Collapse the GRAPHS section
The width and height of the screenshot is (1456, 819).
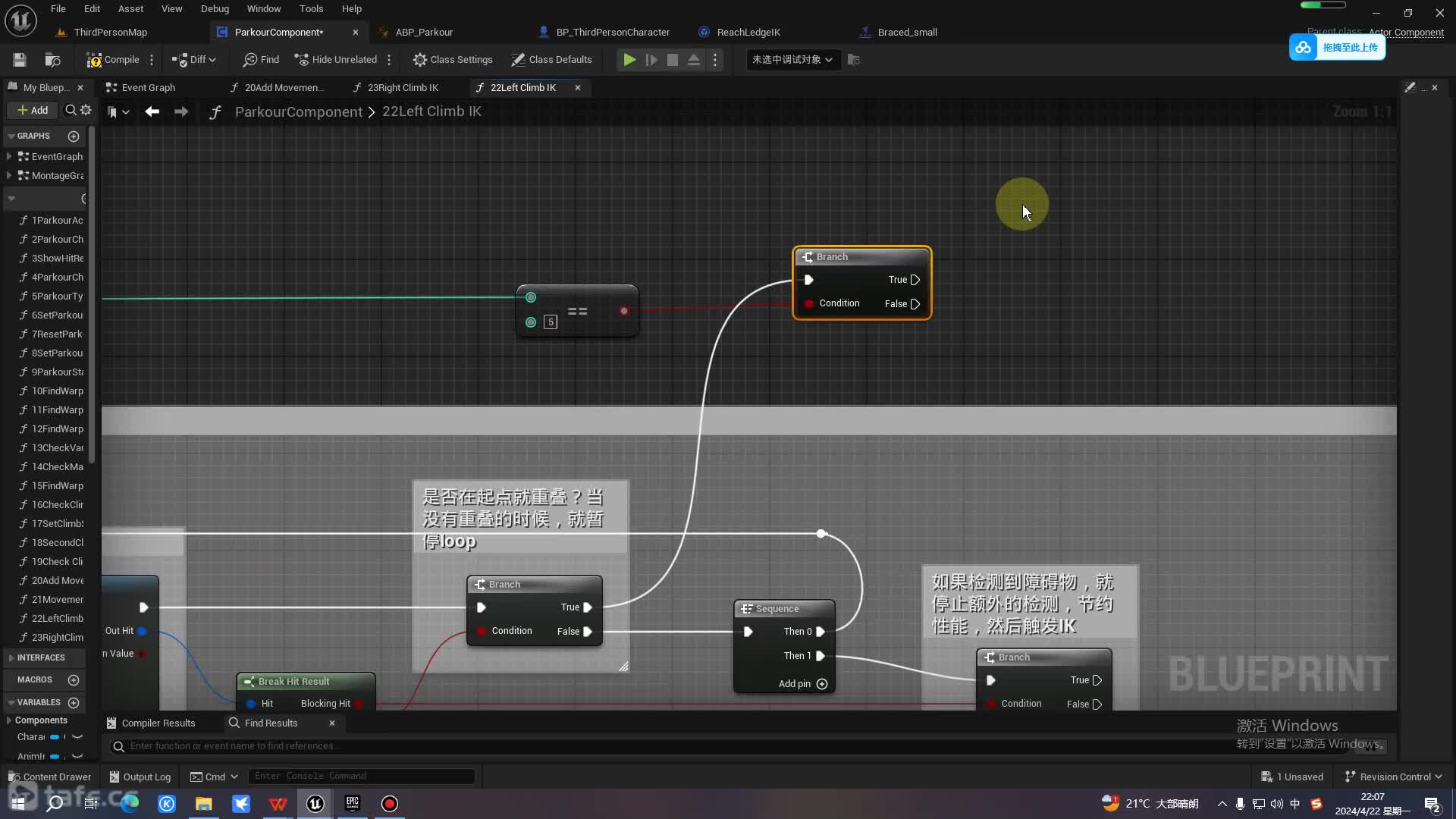[11, 136]
